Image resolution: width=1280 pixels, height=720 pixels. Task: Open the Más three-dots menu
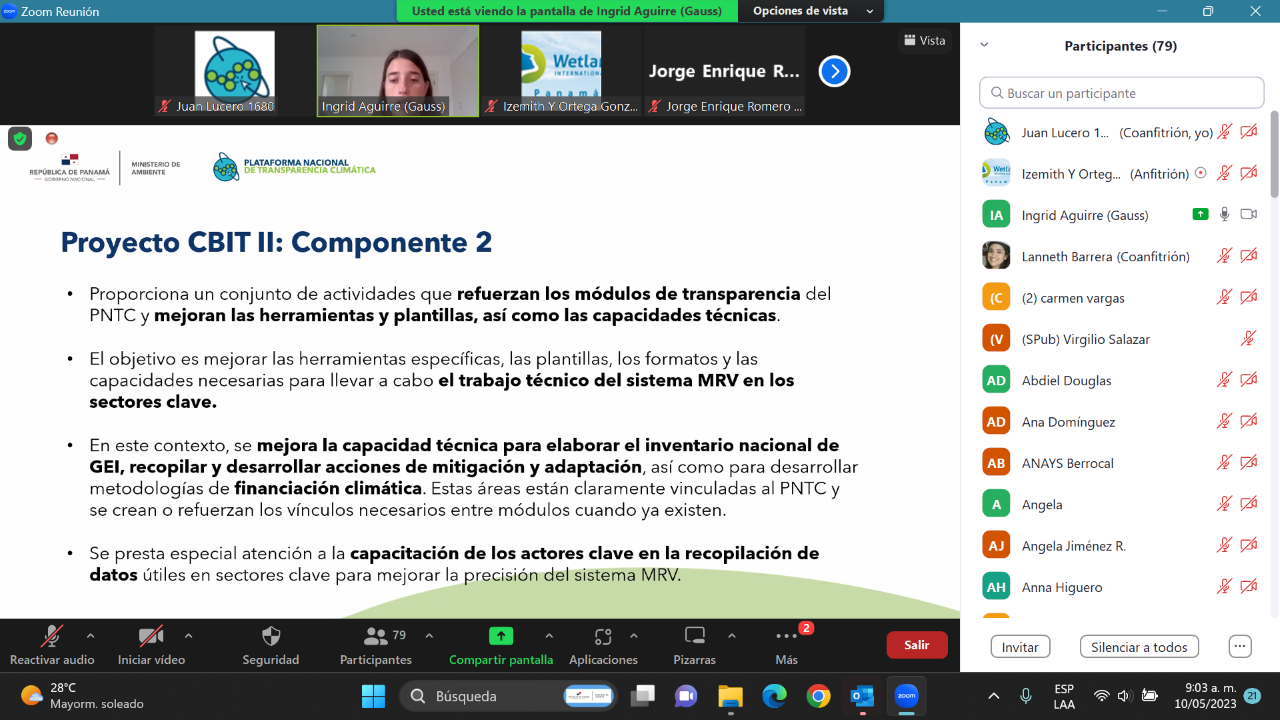787,636
